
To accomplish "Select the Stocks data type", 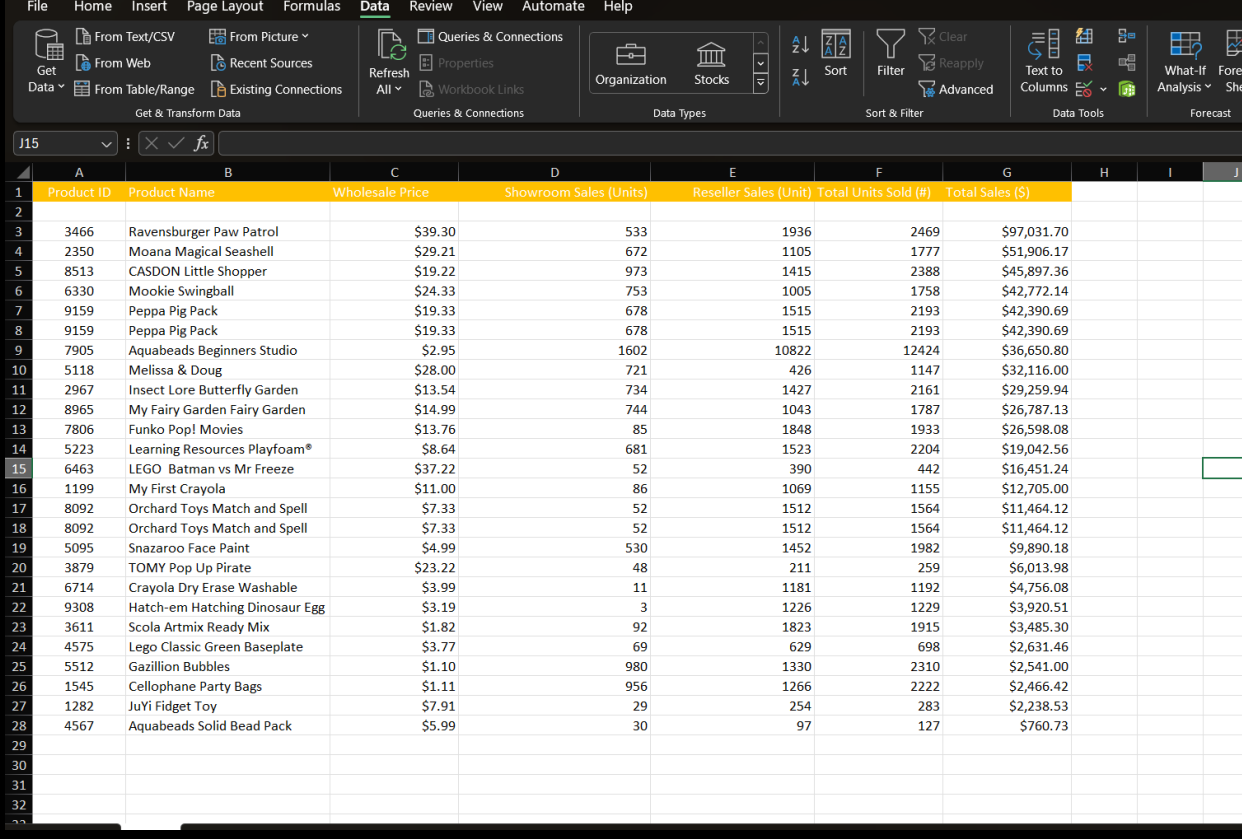I will pyautogui.click(x=711, y=63).
